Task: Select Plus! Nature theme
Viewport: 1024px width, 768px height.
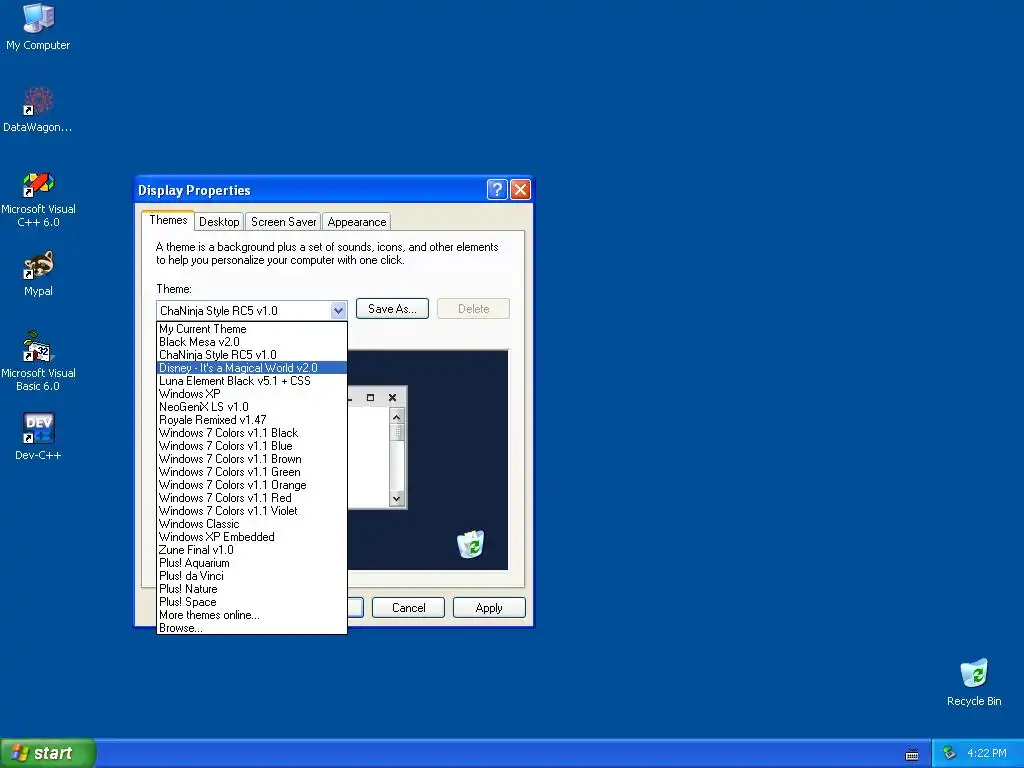Action: [251, 589]
